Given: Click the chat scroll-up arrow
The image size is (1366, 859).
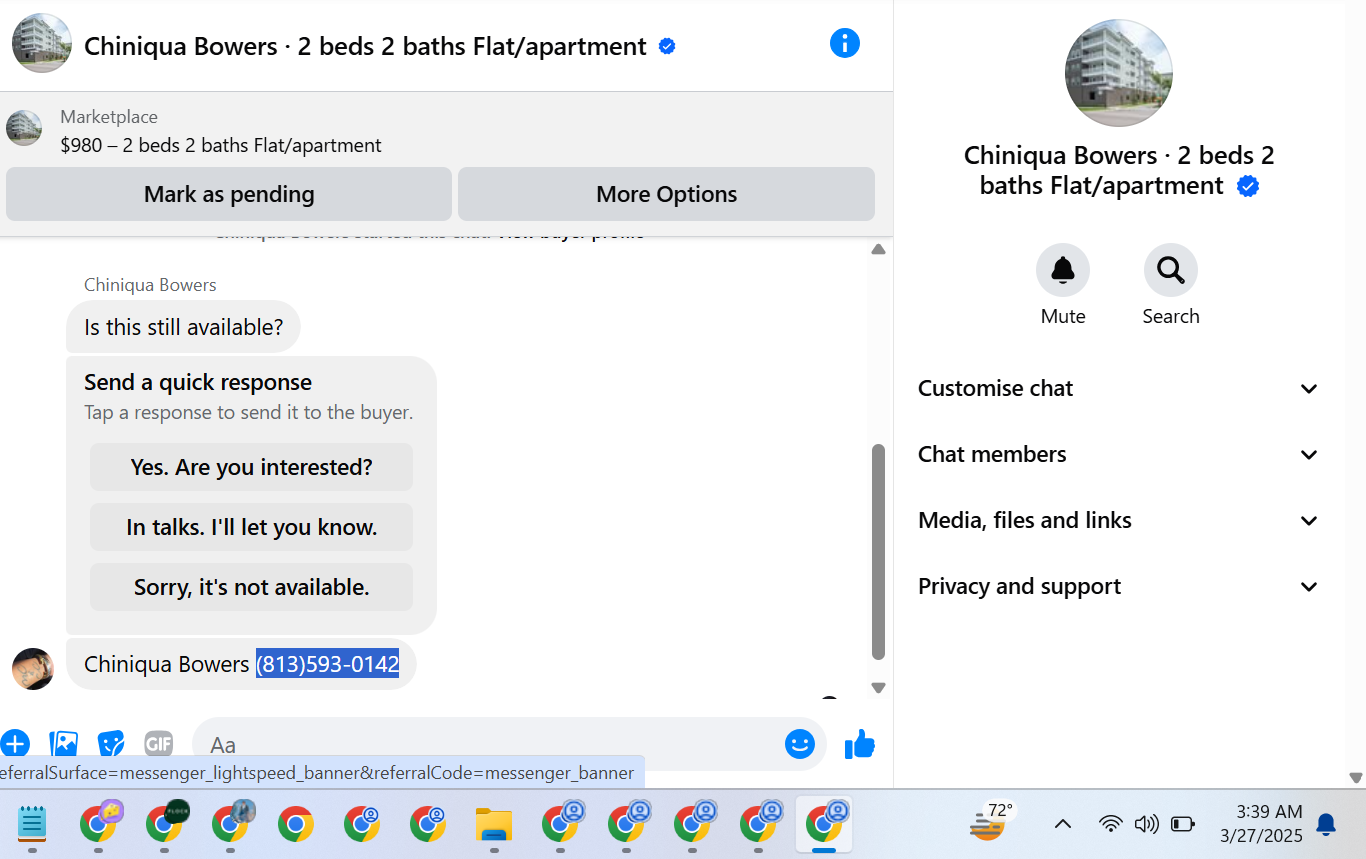Looking at the screenshot, I should [x=878, y=249].
